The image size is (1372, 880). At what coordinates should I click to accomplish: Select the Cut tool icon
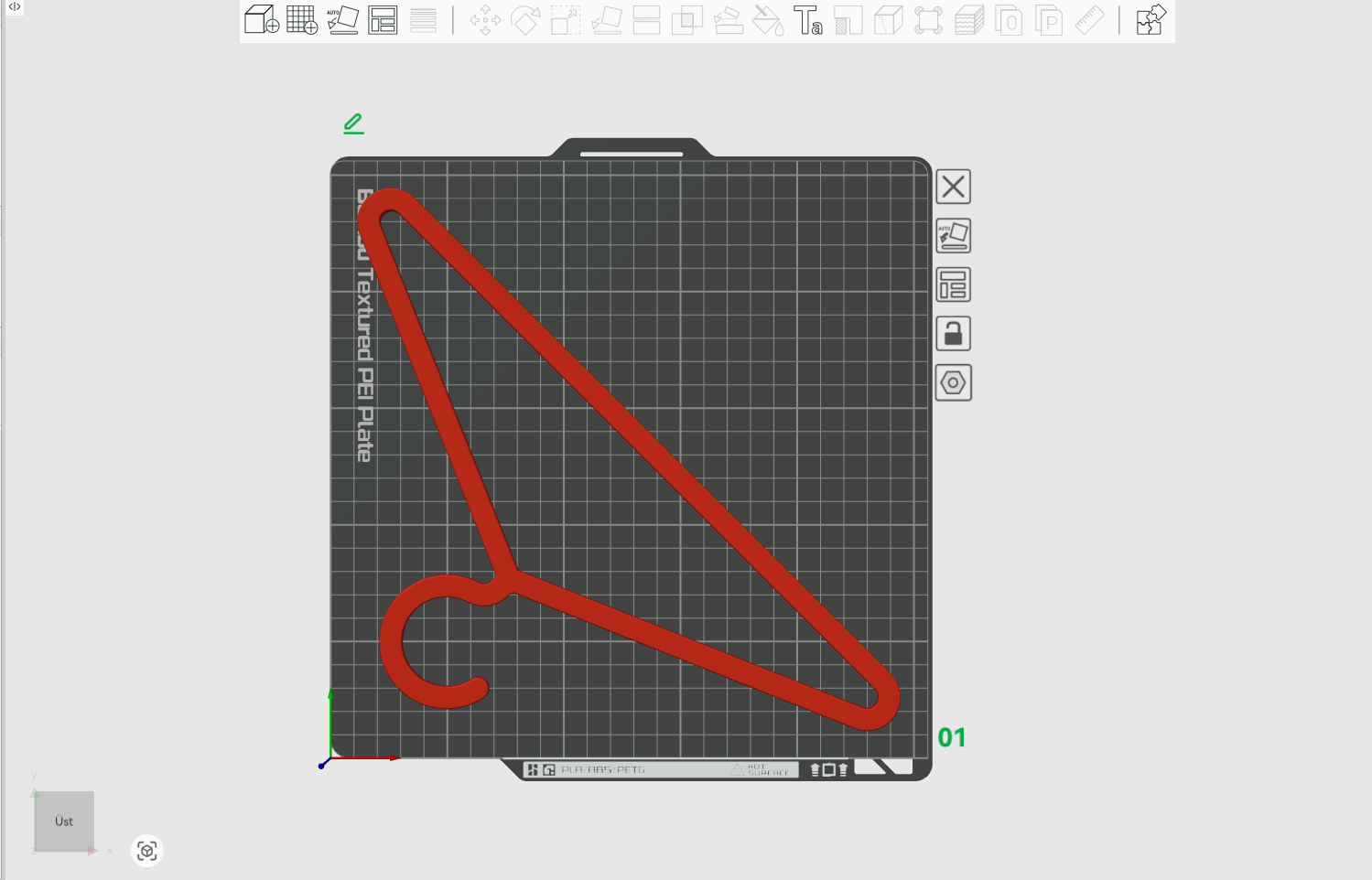coord(646,20)
